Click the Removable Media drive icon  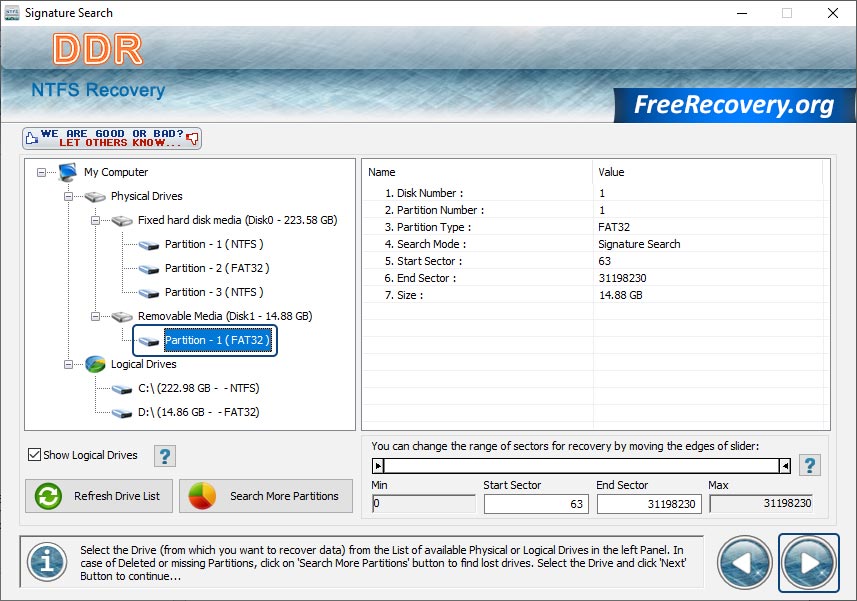point(122,316)
